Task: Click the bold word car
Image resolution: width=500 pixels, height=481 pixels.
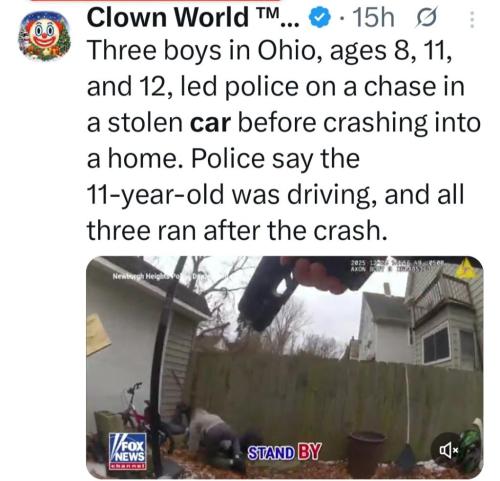Action: click(210, 123)
